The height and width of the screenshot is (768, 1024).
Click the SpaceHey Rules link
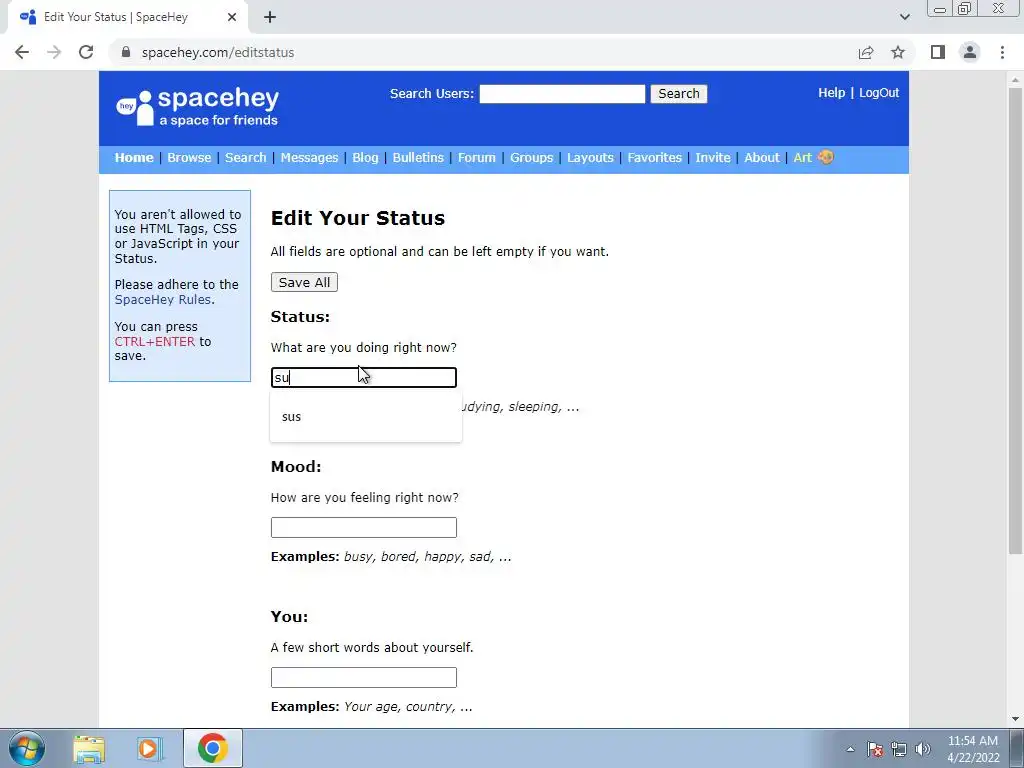point(163,299)
